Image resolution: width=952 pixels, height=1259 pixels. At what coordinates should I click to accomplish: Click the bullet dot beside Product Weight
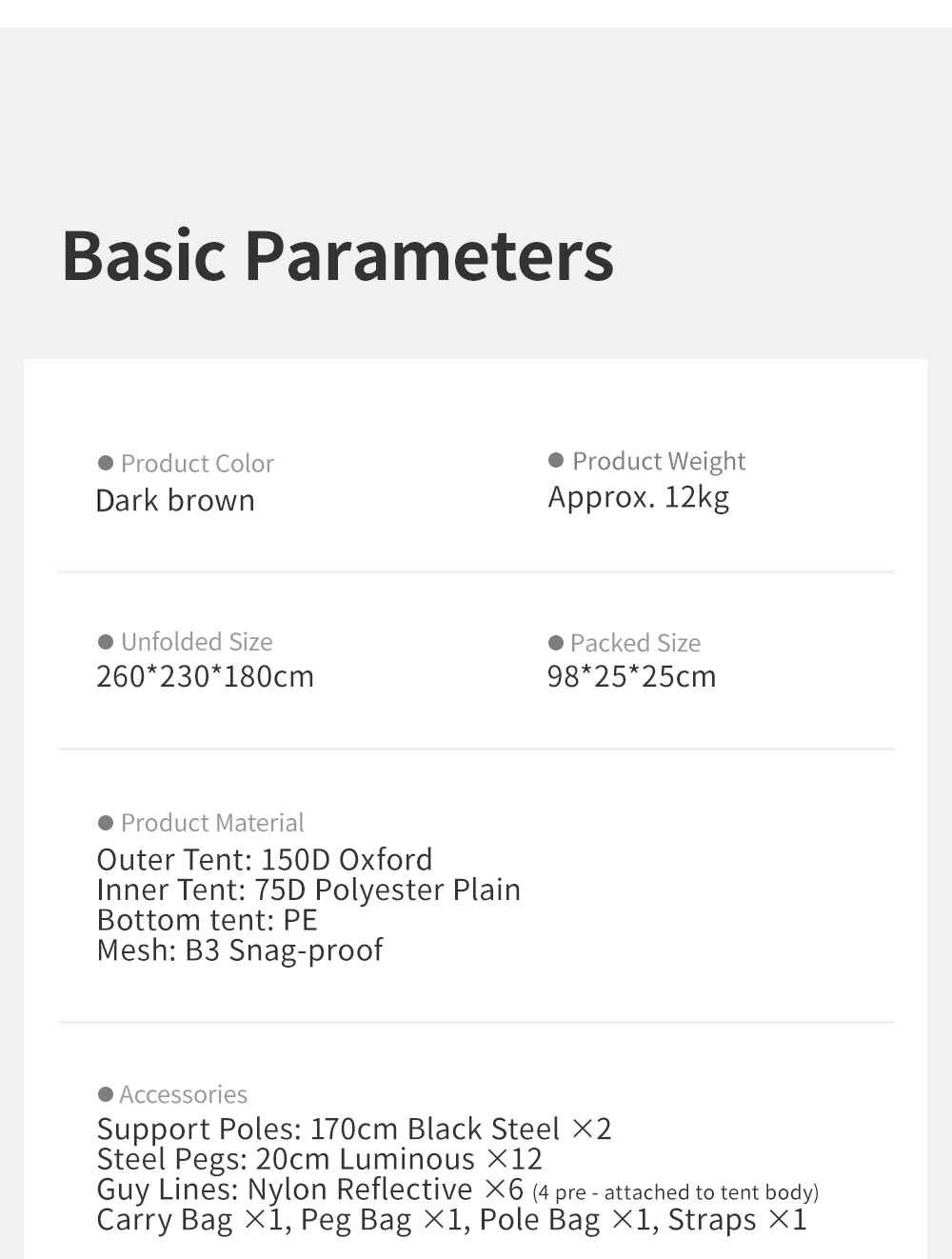[x=556, y=460]
